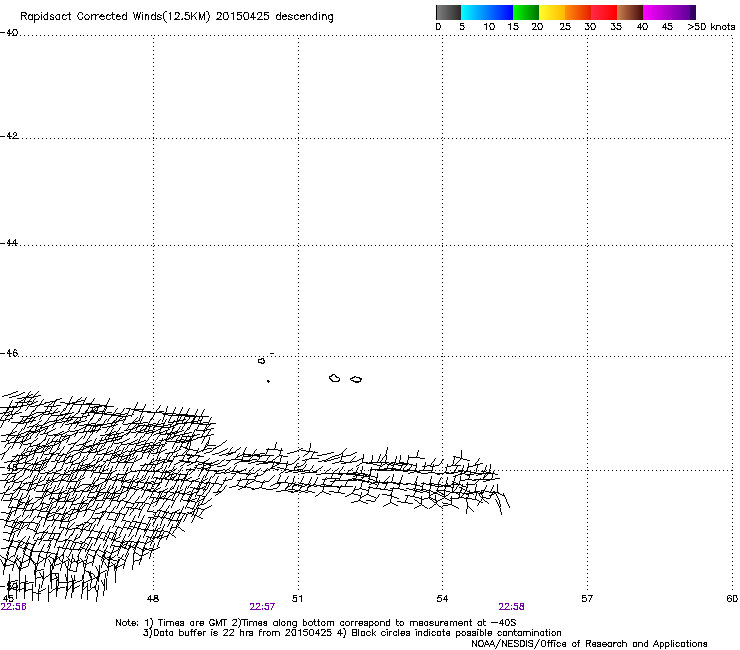Click the '54' longitude axis label
The image size is (740, 650).
coord(442,599)
